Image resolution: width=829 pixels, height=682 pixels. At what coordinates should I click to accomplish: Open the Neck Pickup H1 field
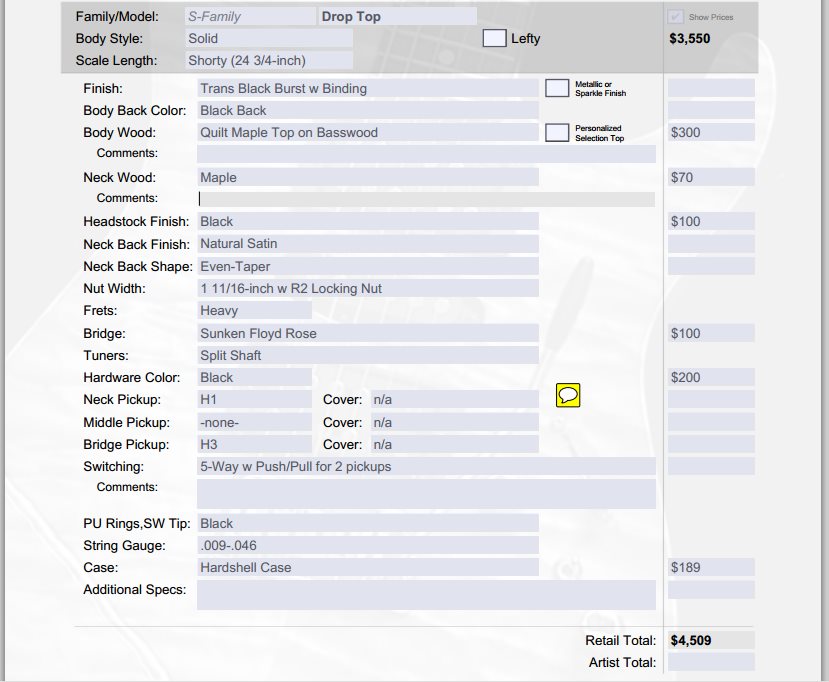[254, 399]
